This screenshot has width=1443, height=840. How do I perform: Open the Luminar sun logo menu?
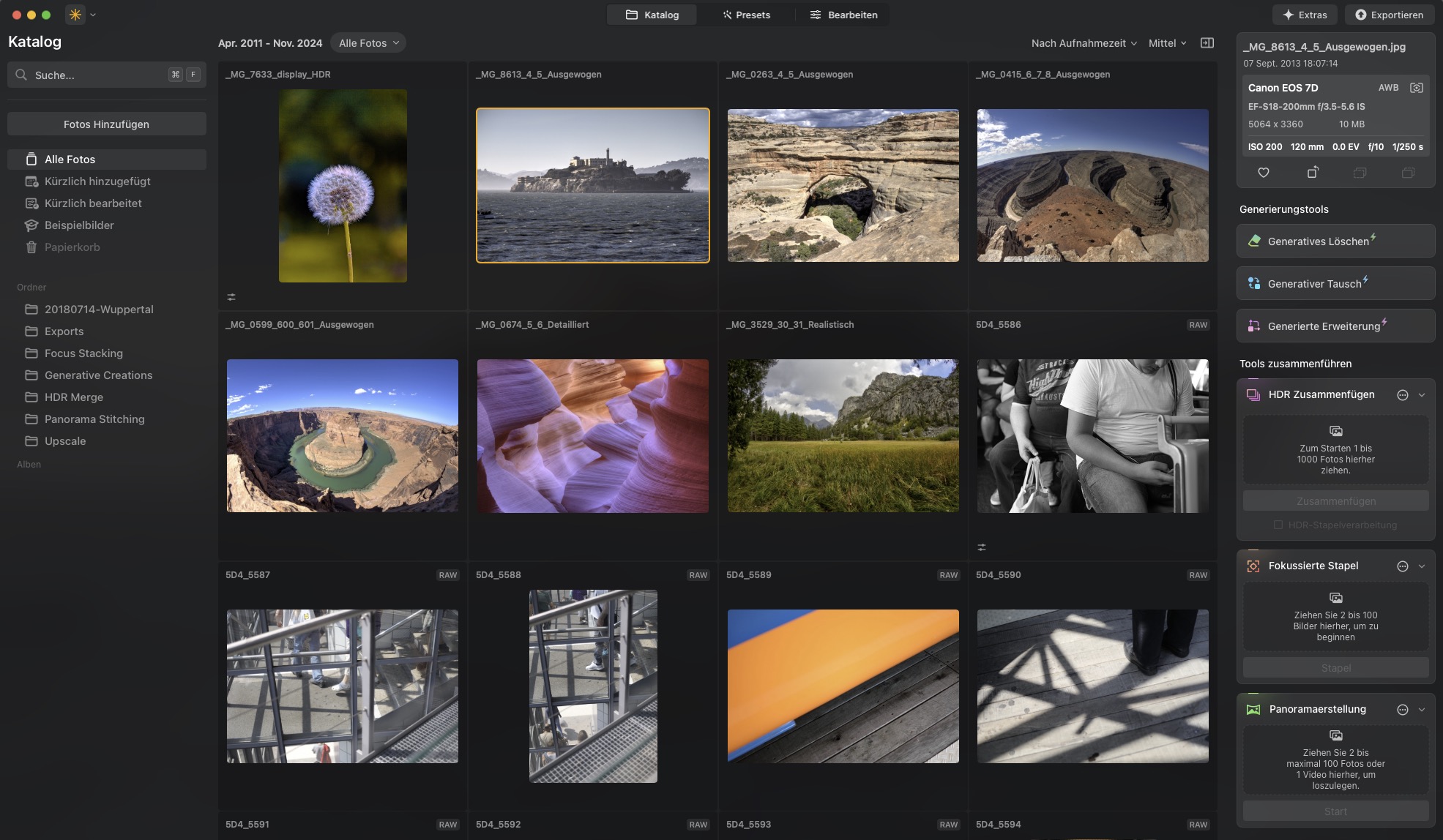tap(75, 15)
